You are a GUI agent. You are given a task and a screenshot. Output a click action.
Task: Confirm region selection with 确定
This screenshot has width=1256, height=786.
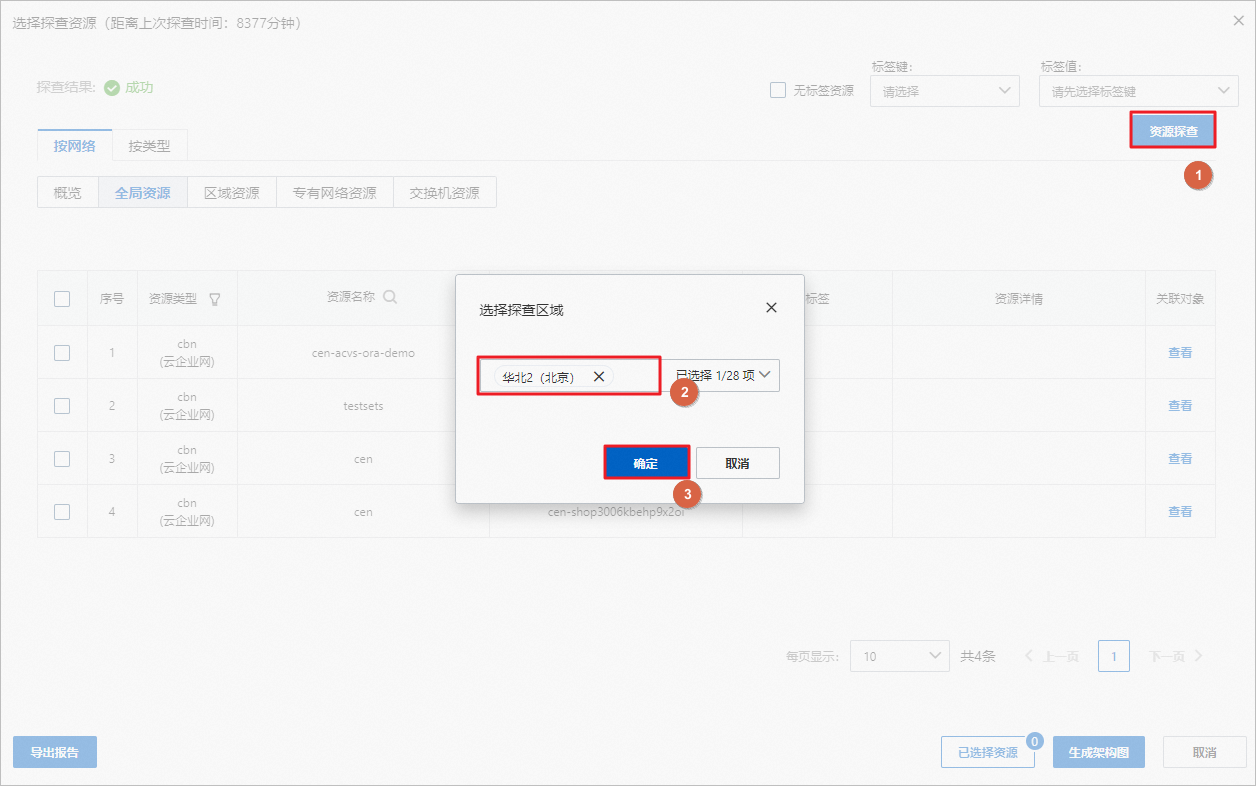(x=646, y=463)
